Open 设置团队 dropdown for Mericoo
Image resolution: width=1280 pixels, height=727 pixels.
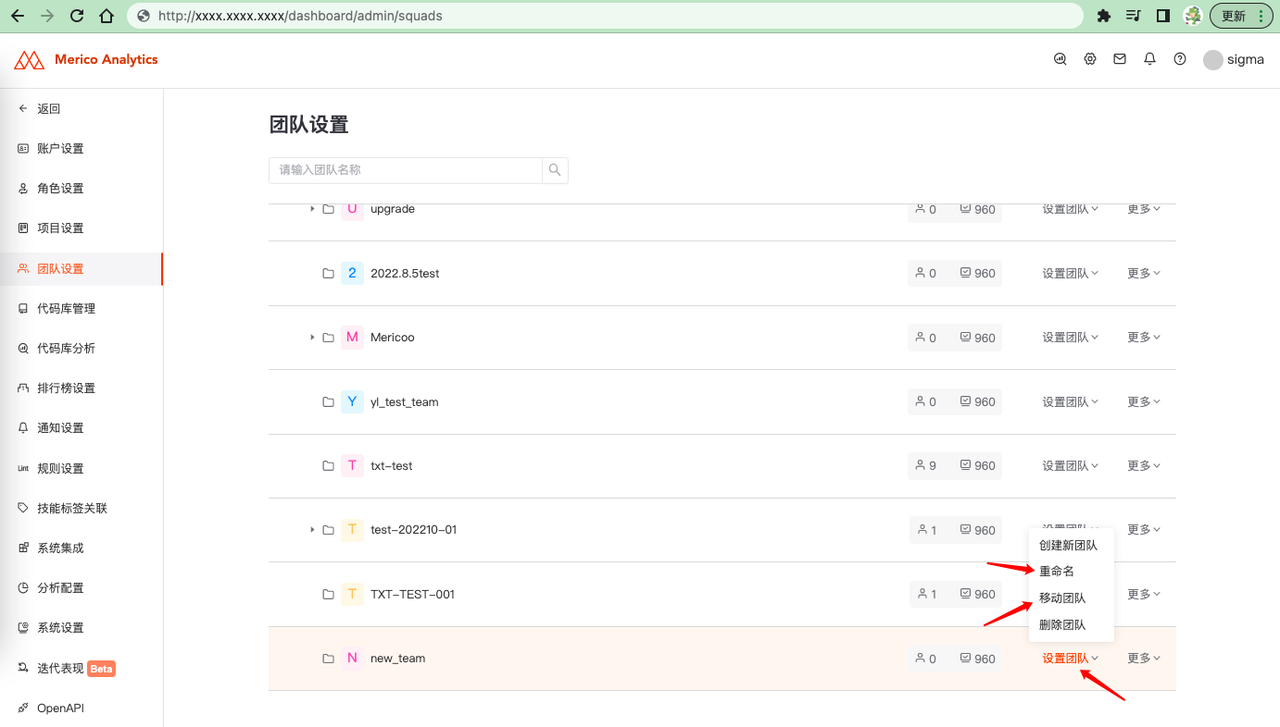tap(1070, 337)
